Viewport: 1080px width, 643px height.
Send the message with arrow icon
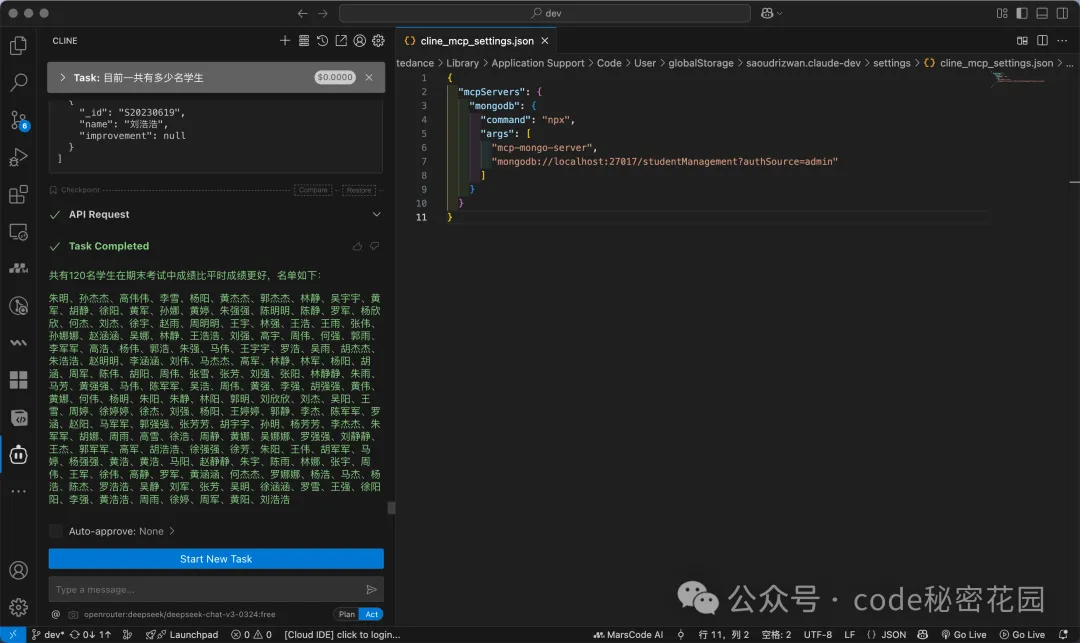pyautogui.click(x=371, y=589)
